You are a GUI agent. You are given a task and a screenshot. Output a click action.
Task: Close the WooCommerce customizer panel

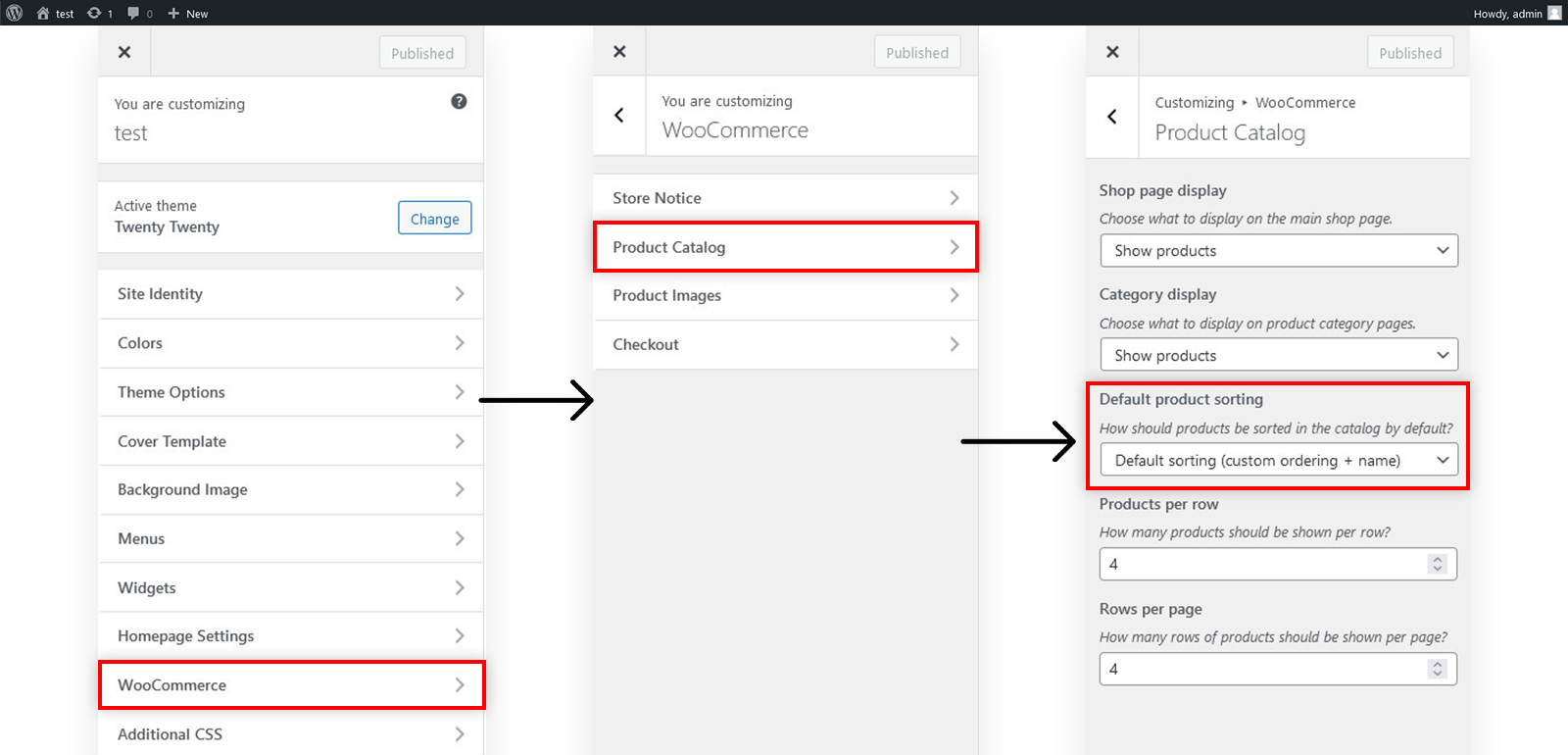point(619,51)
